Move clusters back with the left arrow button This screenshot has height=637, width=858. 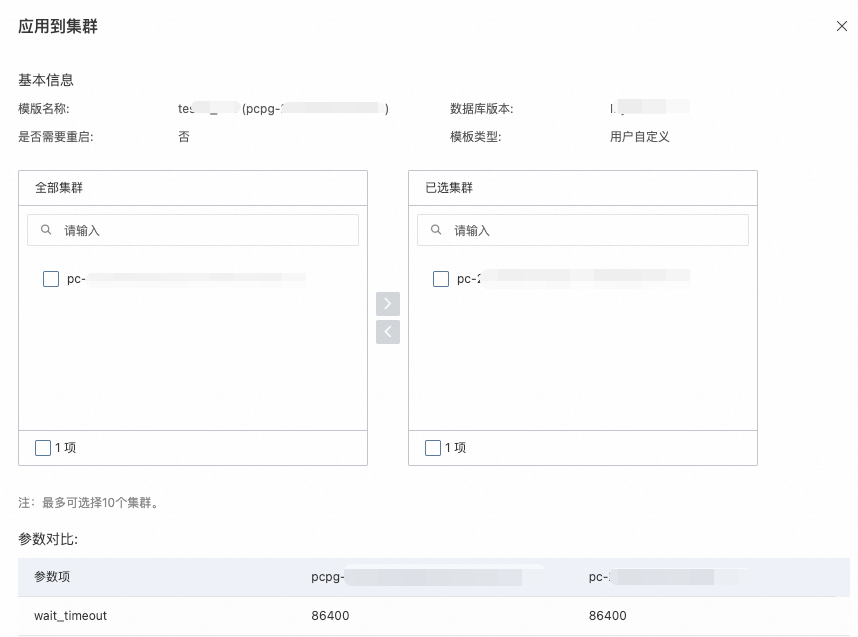point(388,332)
